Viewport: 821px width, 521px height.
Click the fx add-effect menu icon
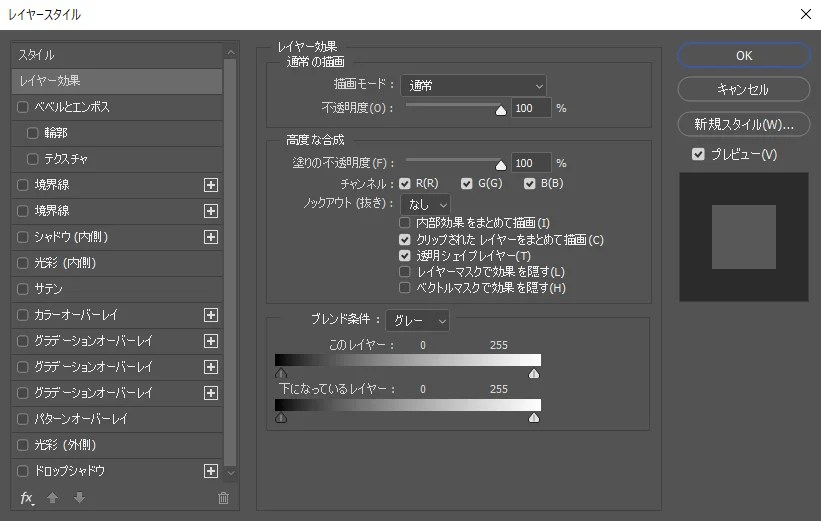coord(27,498)
